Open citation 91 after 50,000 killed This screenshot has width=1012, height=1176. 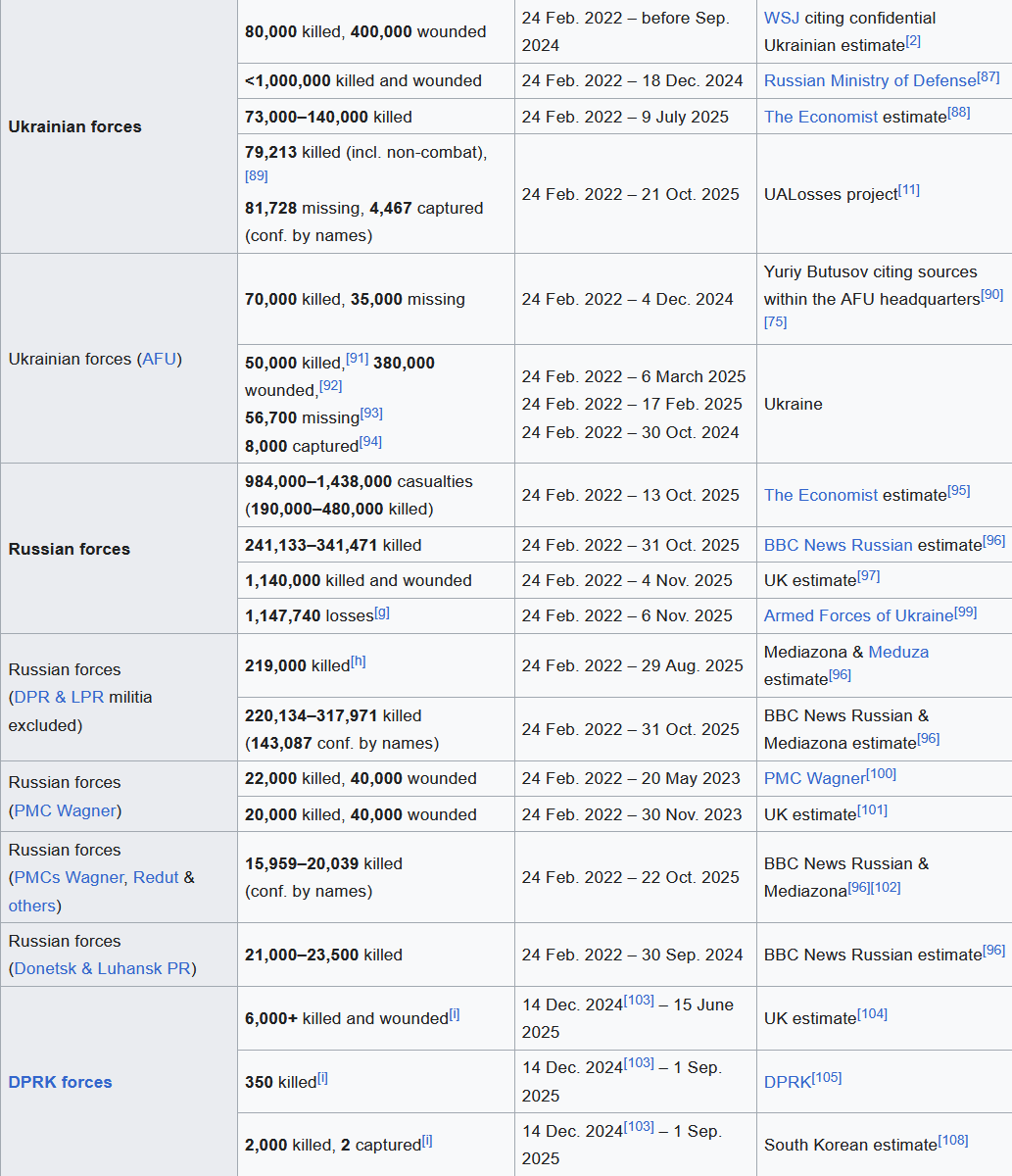[x=358, y=359]
